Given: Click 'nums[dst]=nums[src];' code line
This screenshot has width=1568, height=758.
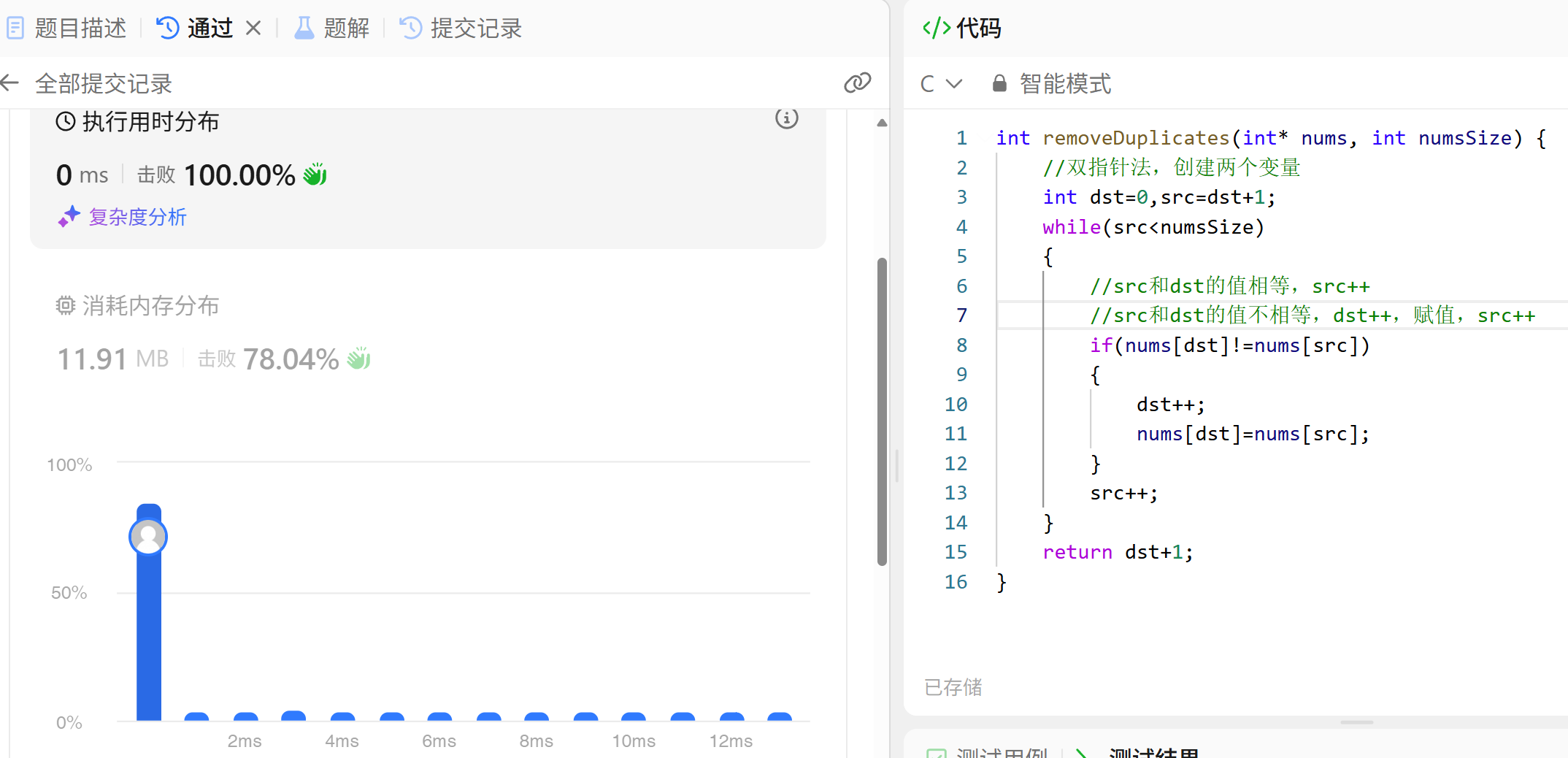Looking at the screenshot, I should click(x=1253, y=434).
